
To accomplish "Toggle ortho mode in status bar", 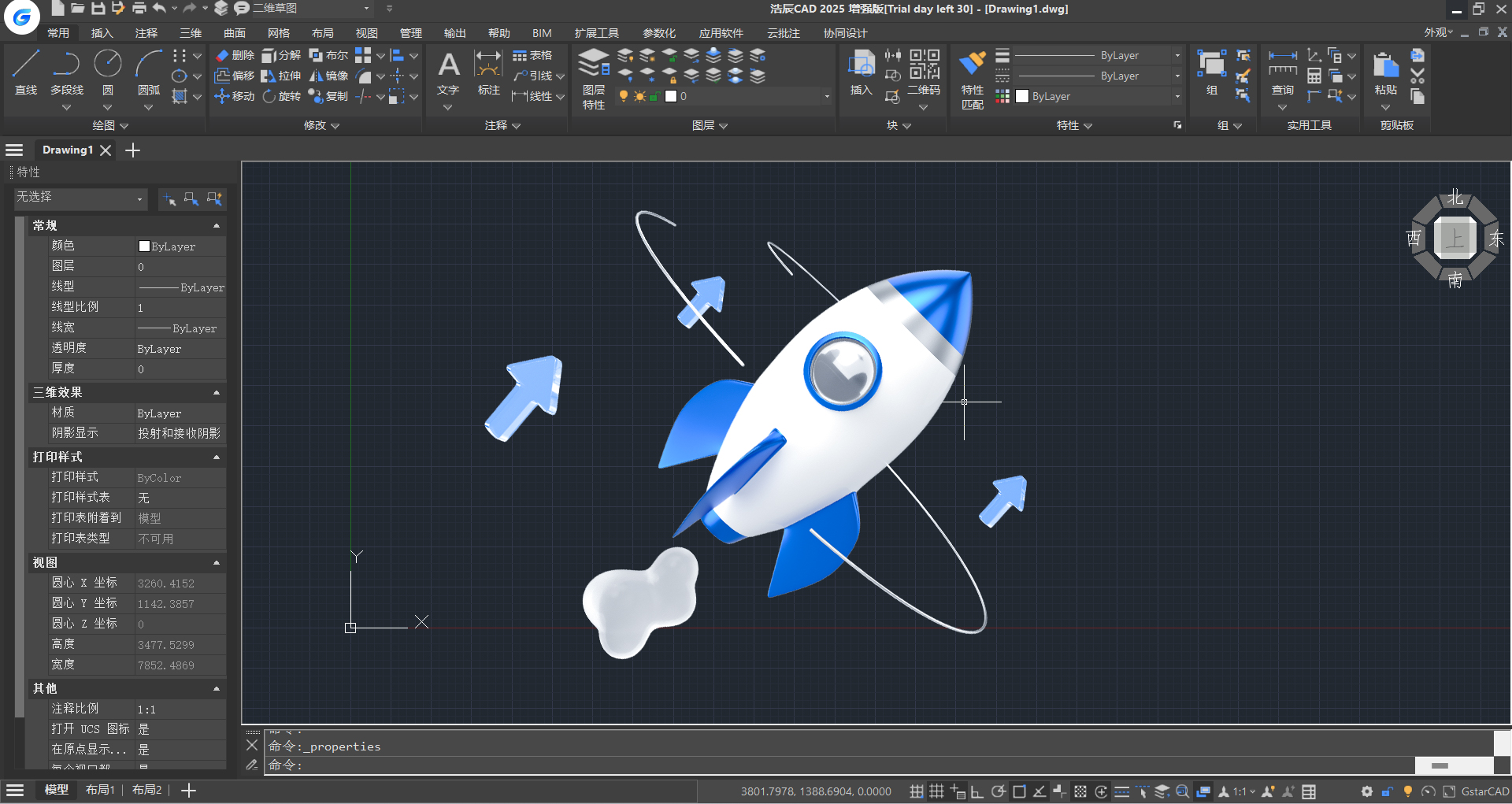I will (977, 791).
